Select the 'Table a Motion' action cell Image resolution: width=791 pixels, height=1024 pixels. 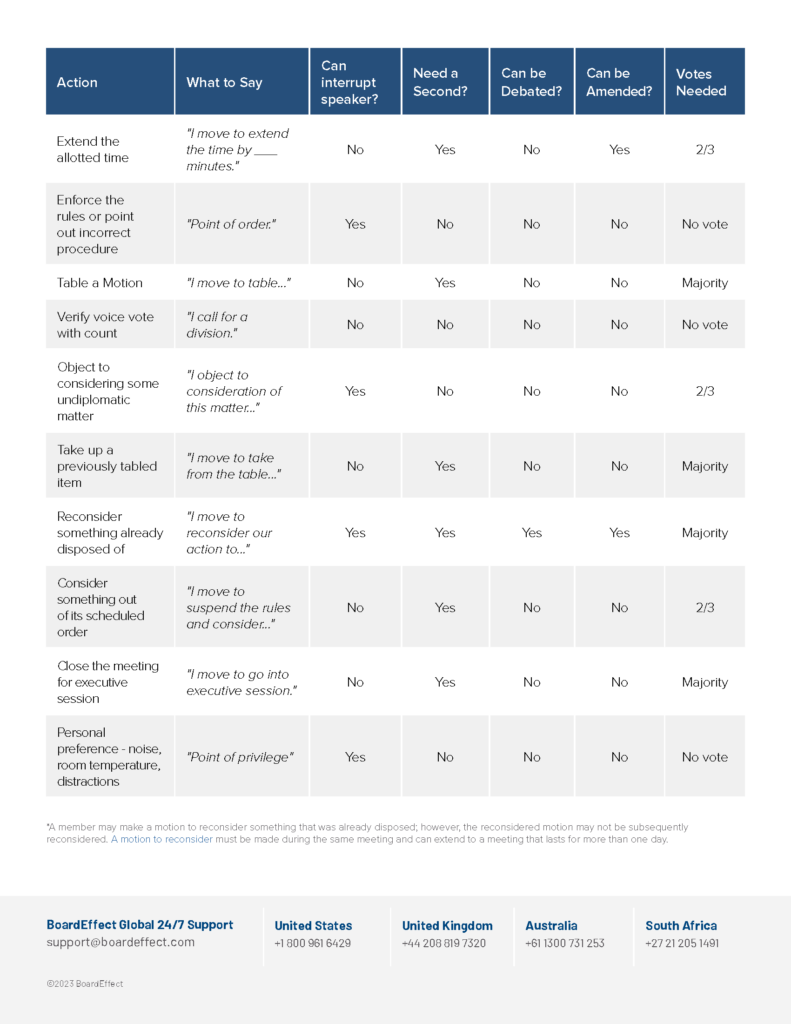click(x=110, y=283)
